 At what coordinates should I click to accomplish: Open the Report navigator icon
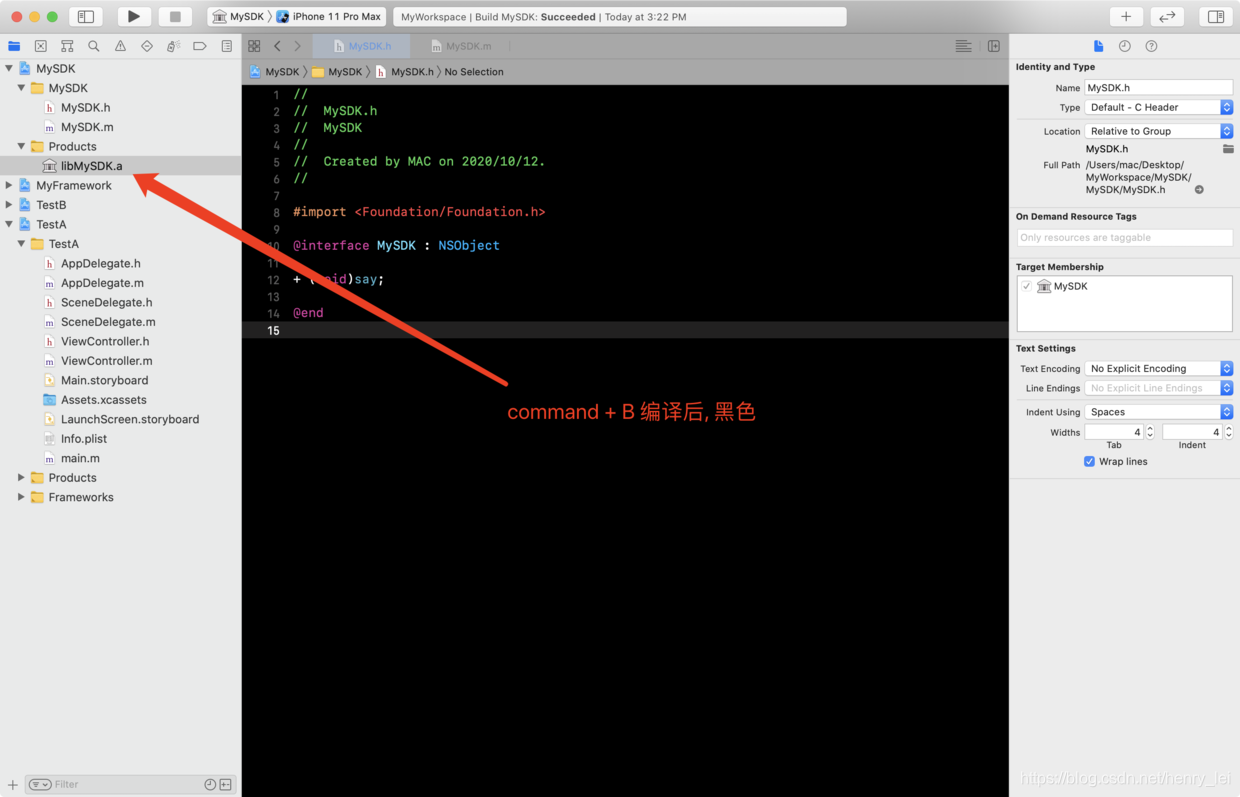[x=227, y=46]
